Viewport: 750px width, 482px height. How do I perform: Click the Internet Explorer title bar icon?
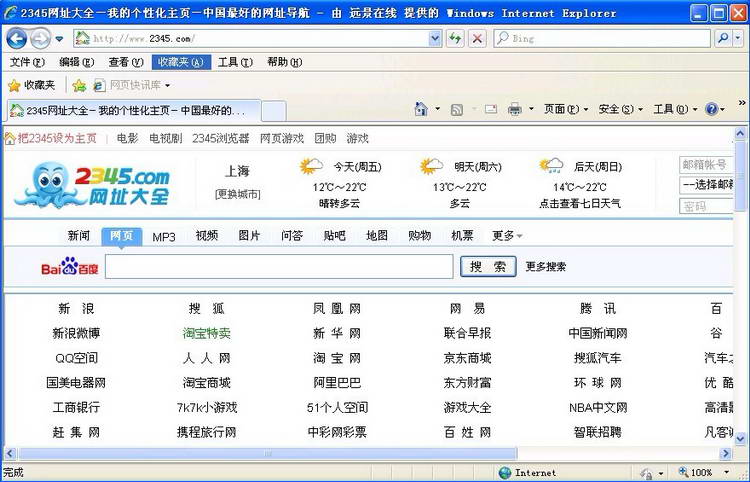point(10,13)
